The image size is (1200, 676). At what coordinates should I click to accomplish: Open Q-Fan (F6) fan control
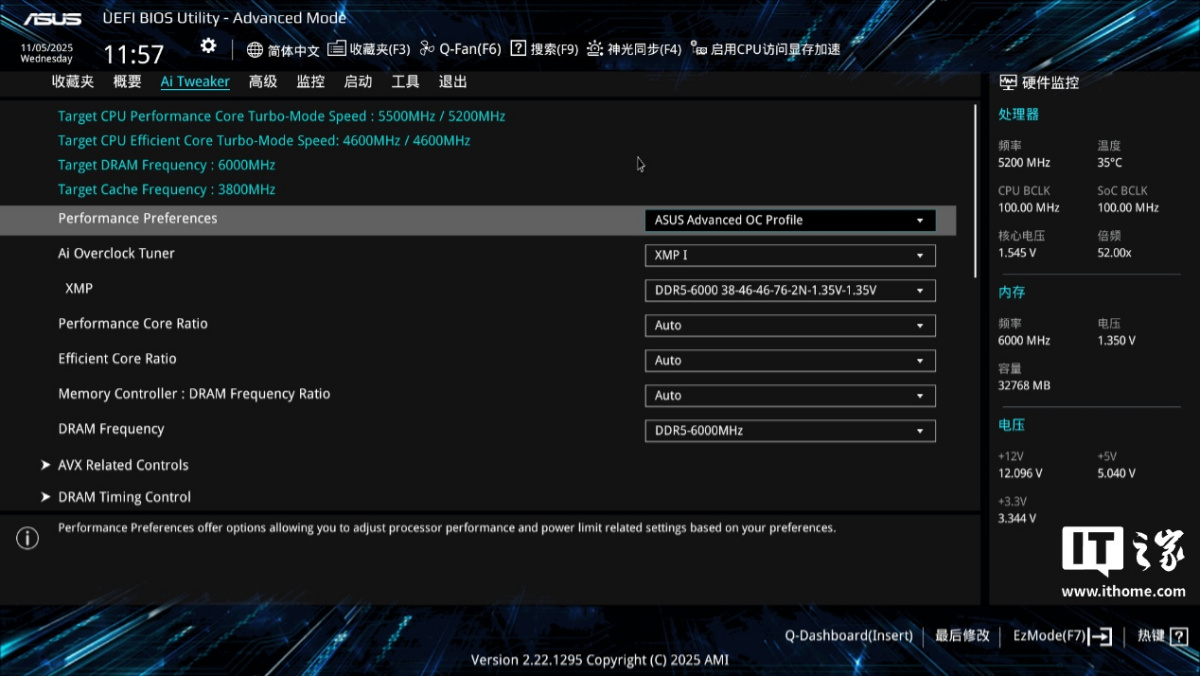point(428,49)
